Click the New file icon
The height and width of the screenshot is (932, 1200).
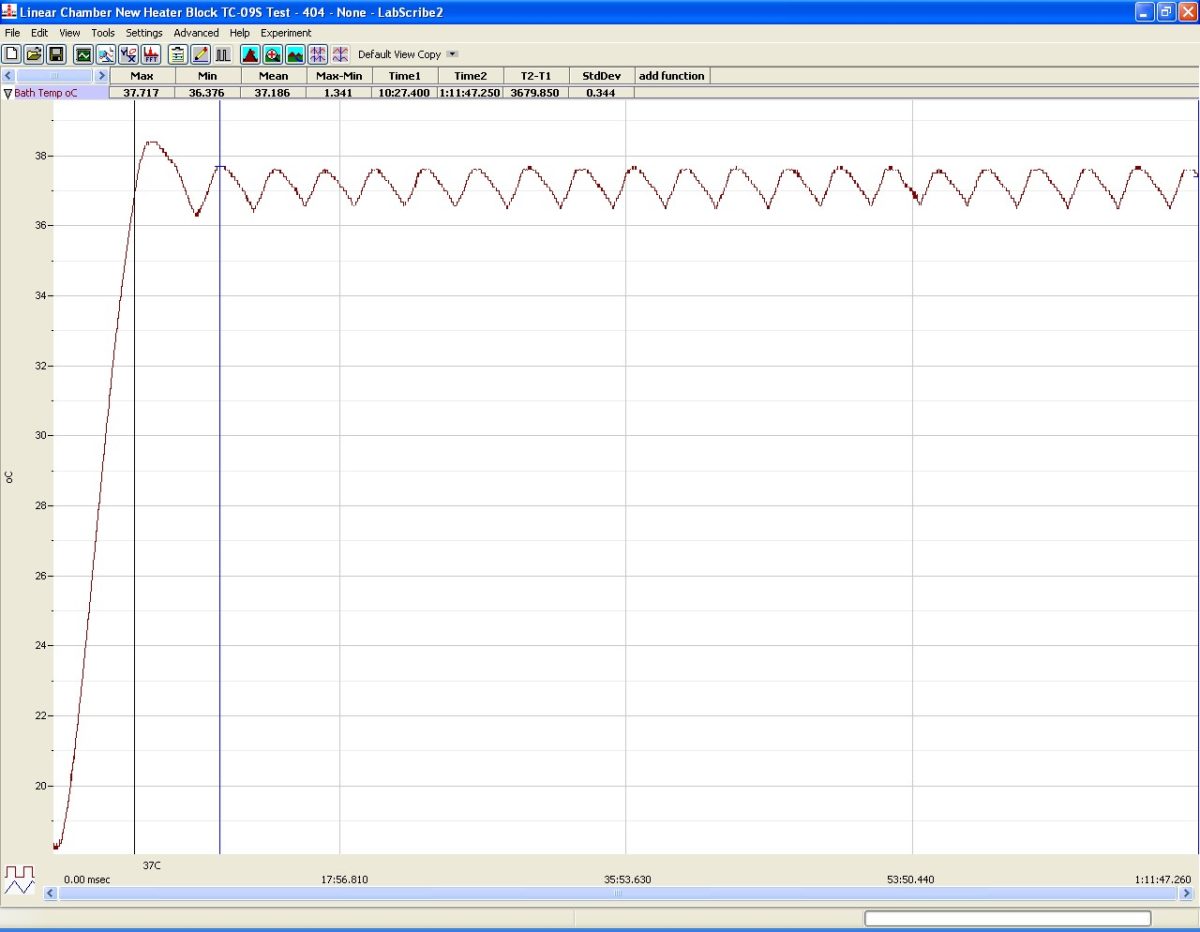pyautogui.click(x=12, y=54)
